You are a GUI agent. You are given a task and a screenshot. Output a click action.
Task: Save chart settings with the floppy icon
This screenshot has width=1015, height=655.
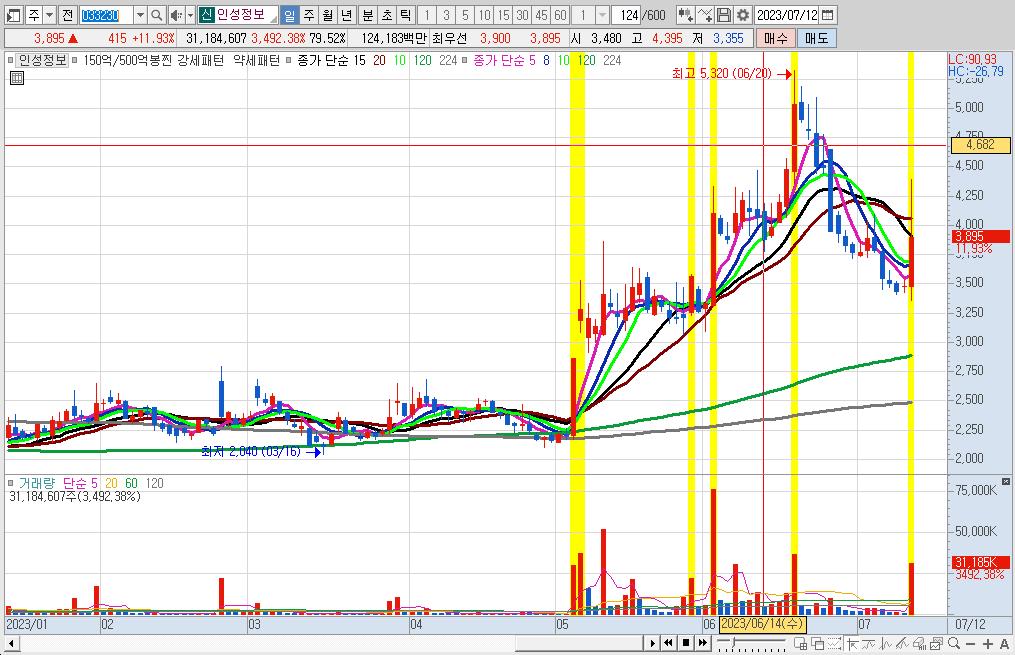pos(724,15)
